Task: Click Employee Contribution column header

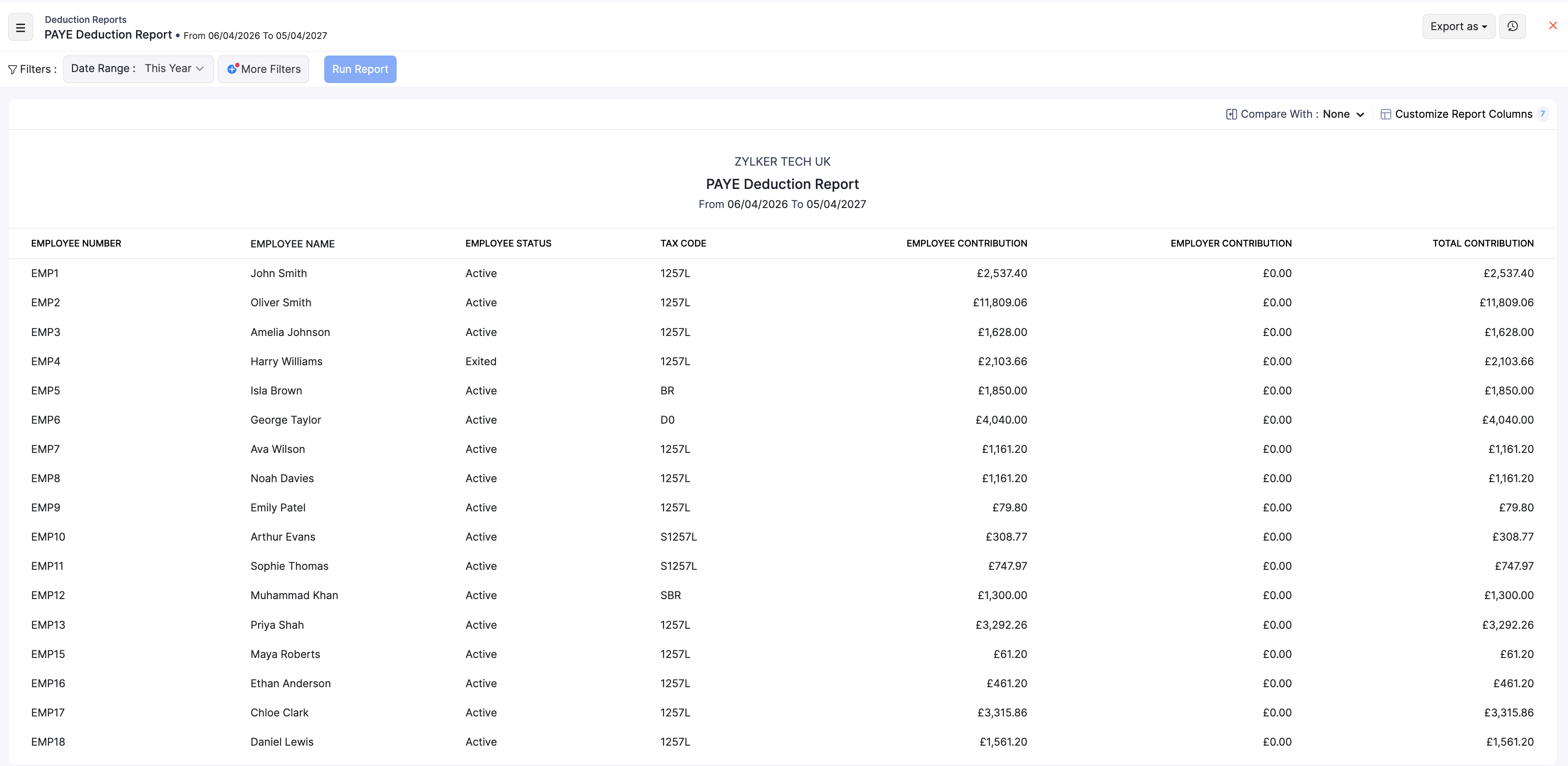Action: pos(967,243)
